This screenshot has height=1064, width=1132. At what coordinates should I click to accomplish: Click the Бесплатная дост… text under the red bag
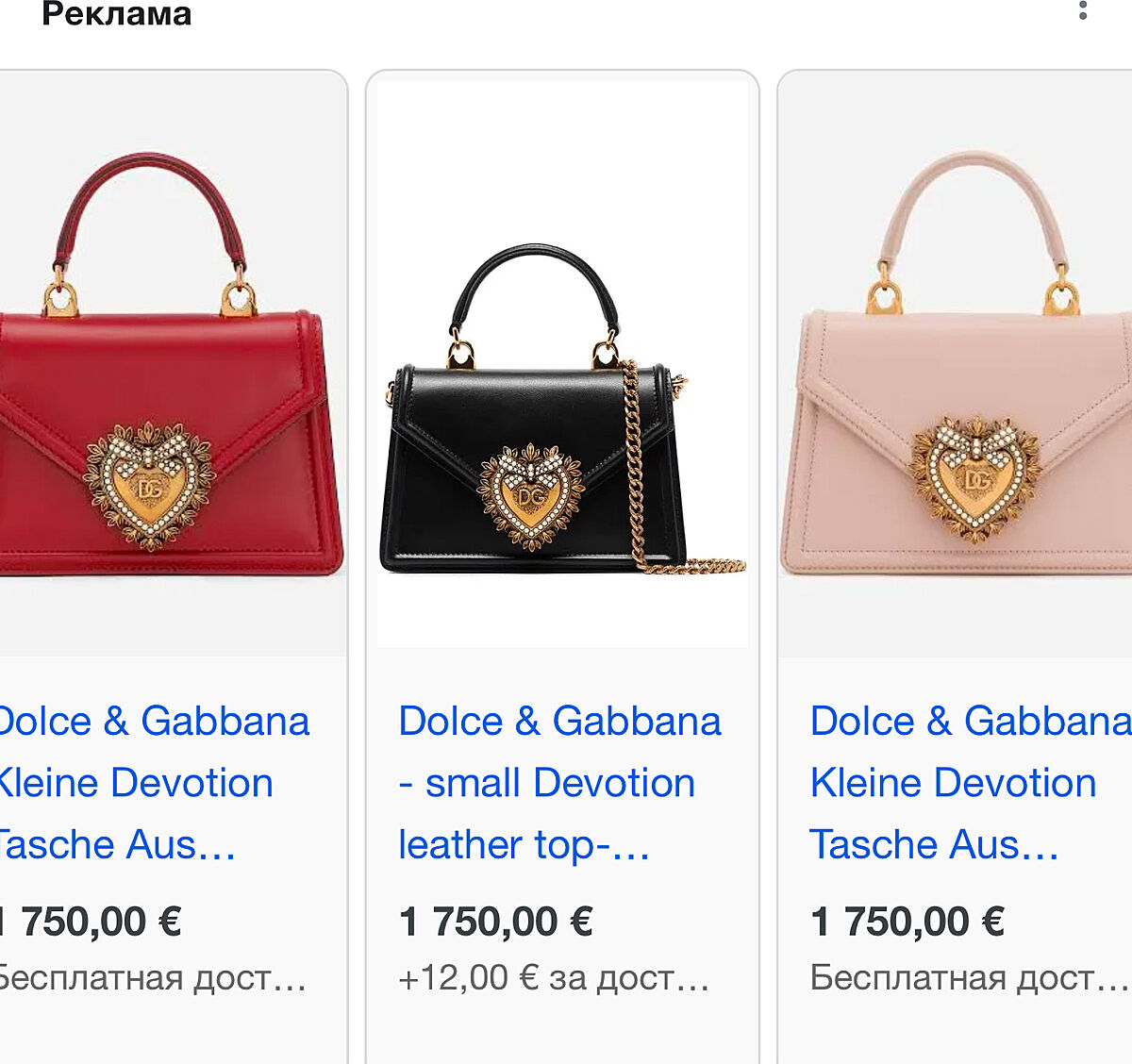click(x=151, y=978)
